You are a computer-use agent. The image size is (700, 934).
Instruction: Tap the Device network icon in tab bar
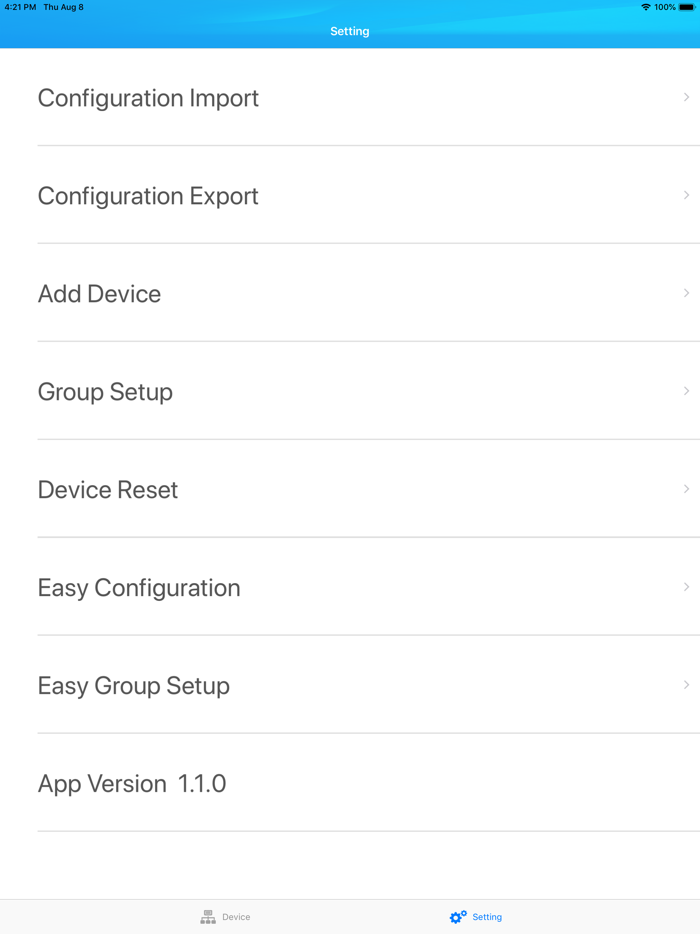208,917
